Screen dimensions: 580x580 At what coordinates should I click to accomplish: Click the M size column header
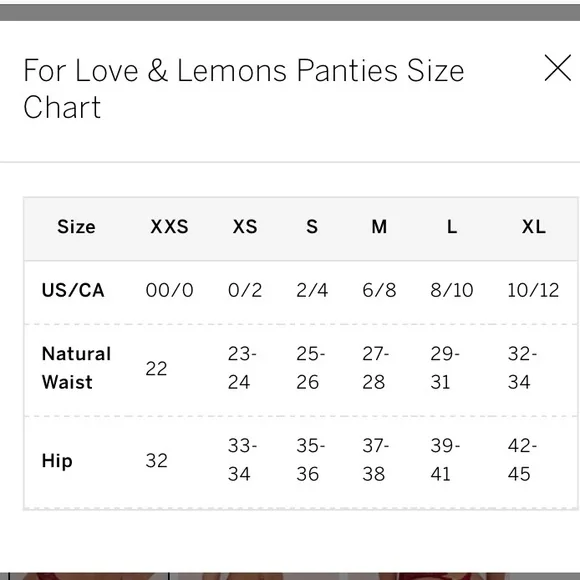(379, 226)
